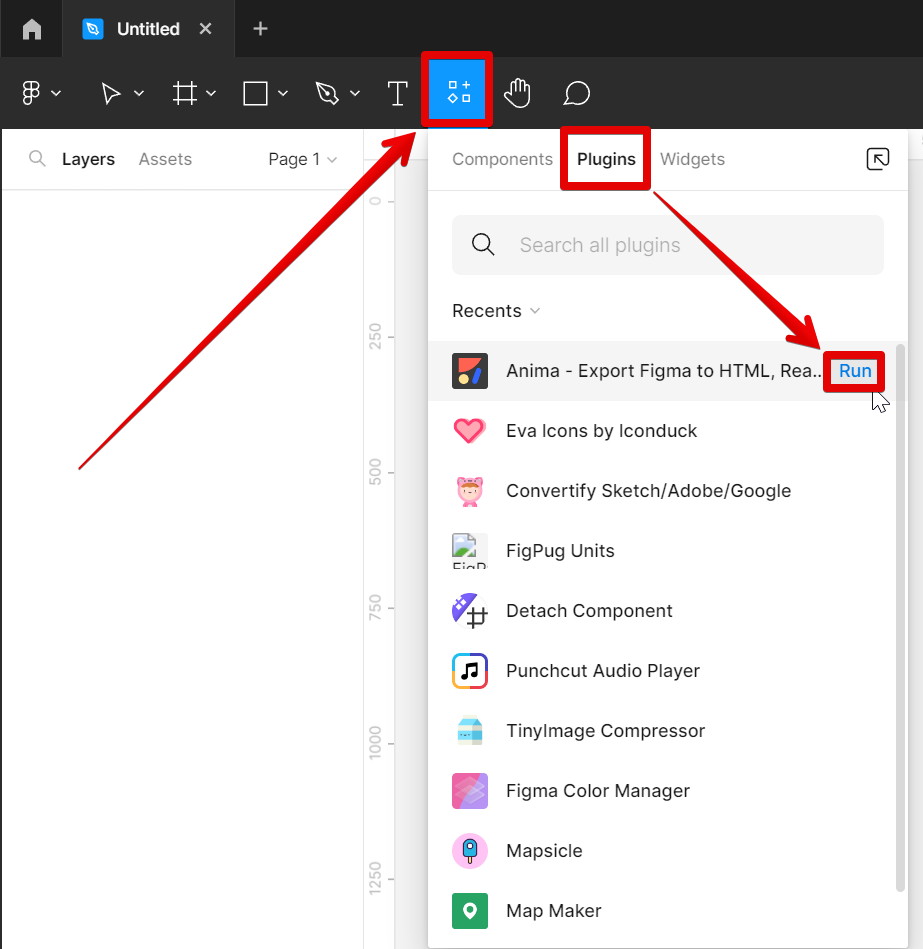Open the Comment tool

[576, 93]
